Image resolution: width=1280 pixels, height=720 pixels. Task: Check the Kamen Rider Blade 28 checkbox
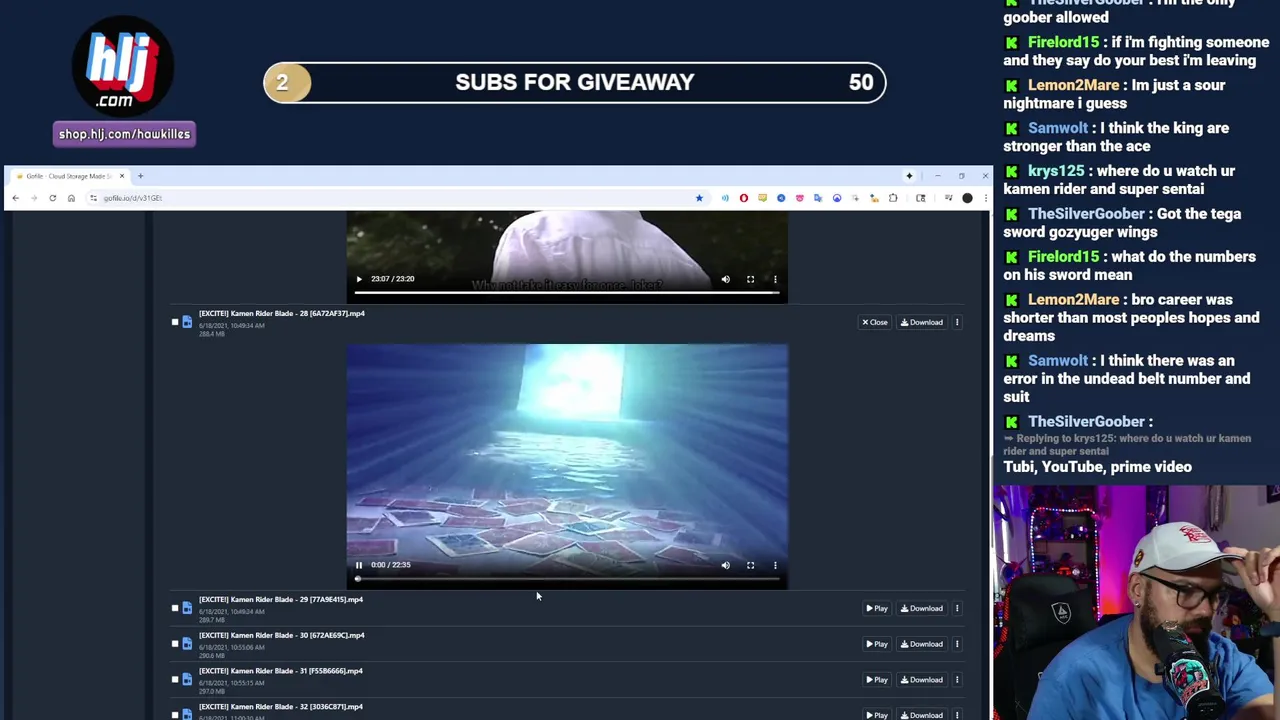(x=175, y=322)
